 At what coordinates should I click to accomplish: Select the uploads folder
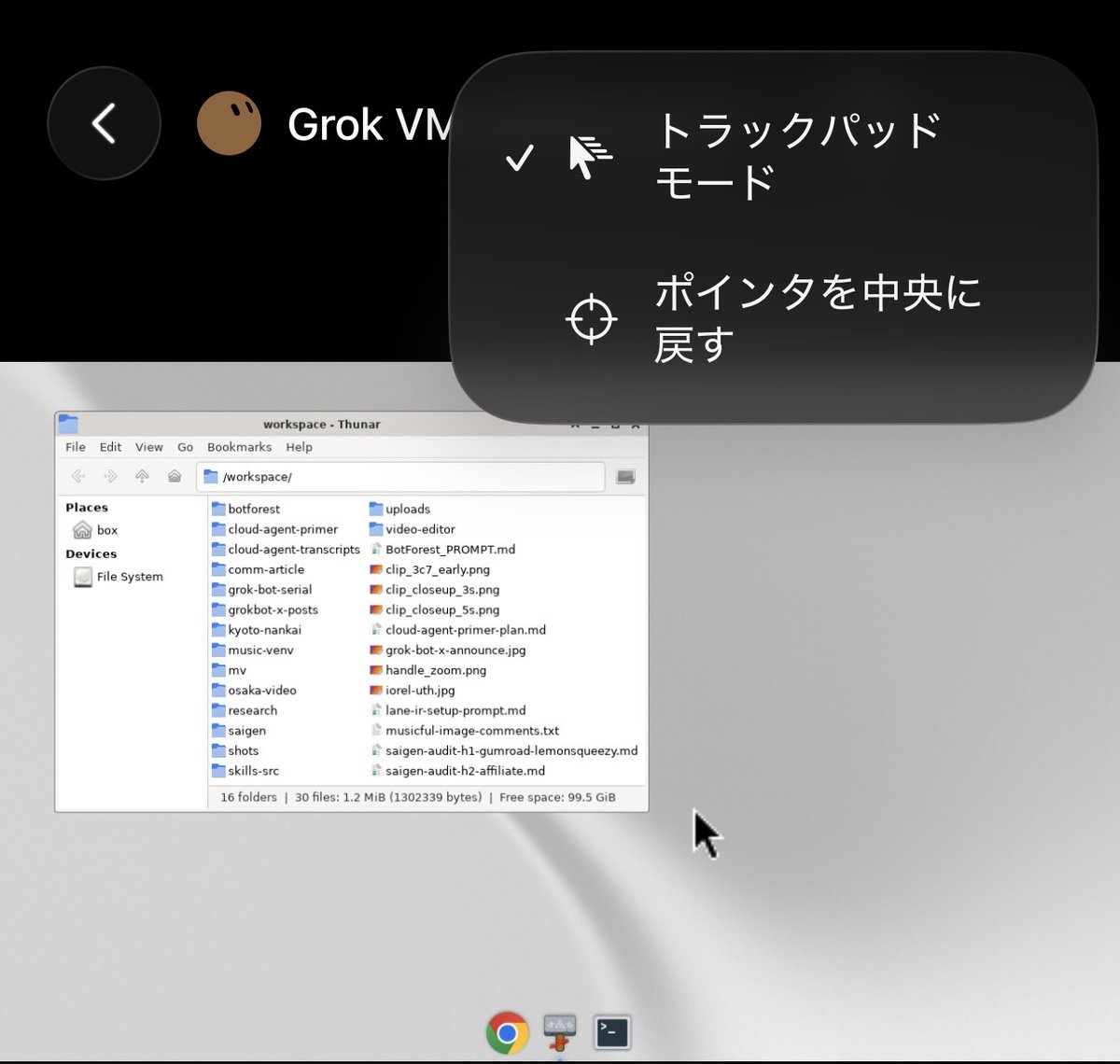click(399, 509)
